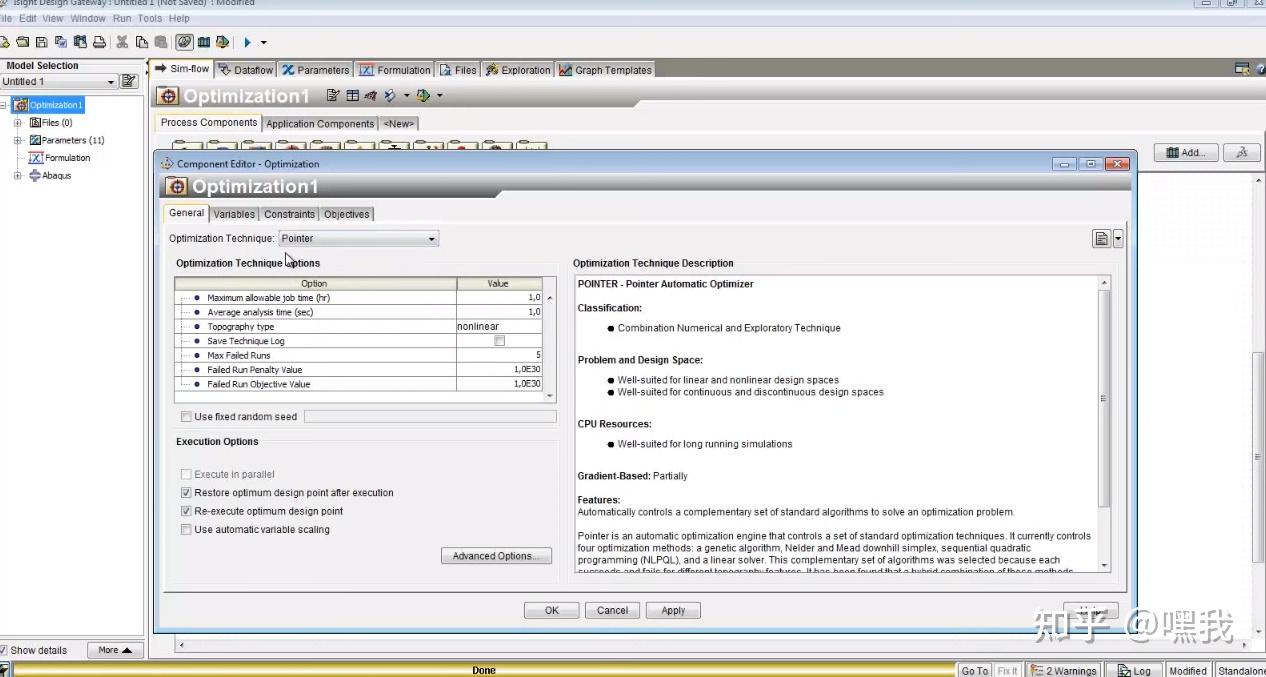This screenshot has height=677, width=1266.
Task: Open the Tools menu
Action: (x=150, y=18)
